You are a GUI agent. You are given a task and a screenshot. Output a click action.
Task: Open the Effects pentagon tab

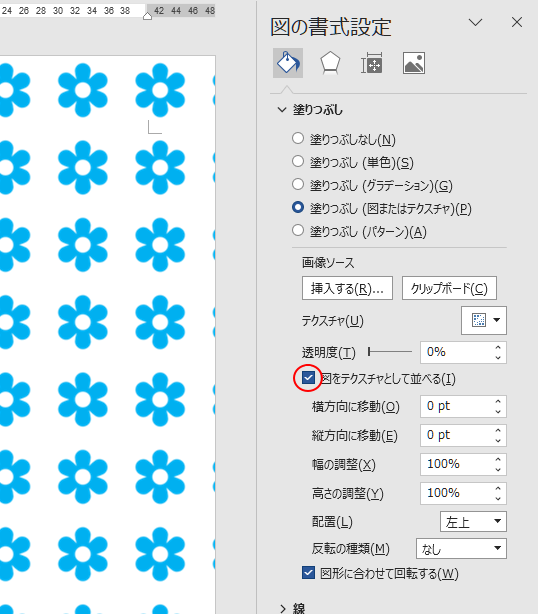pos(330,63)
